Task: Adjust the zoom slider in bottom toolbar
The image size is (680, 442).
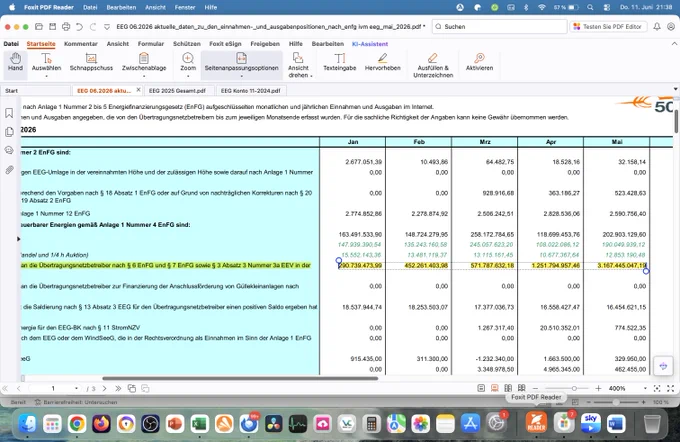Action: tap(574, 388)
